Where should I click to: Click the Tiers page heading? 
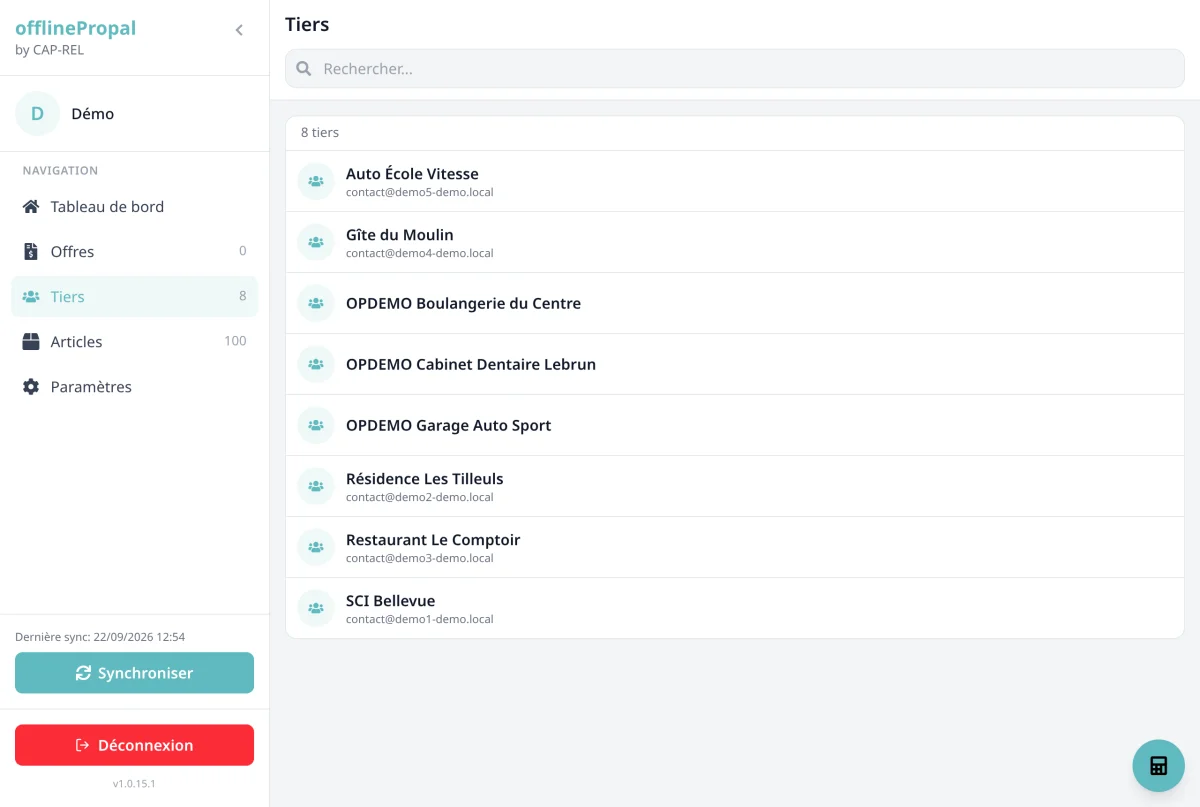pos(307,25)
